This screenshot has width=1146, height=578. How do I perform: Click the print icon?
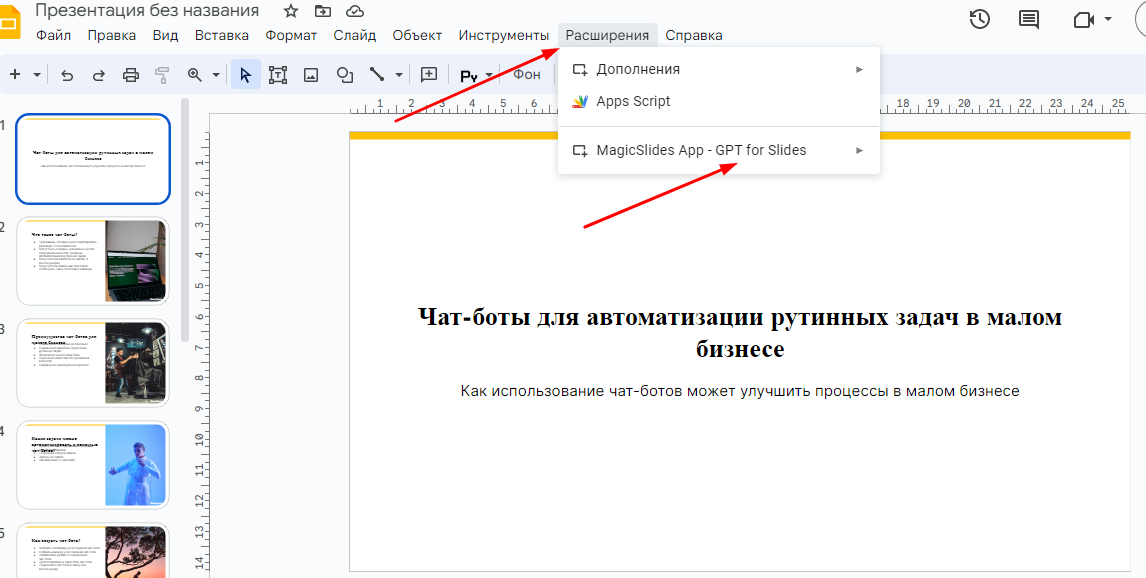click(x=131, y=75)
